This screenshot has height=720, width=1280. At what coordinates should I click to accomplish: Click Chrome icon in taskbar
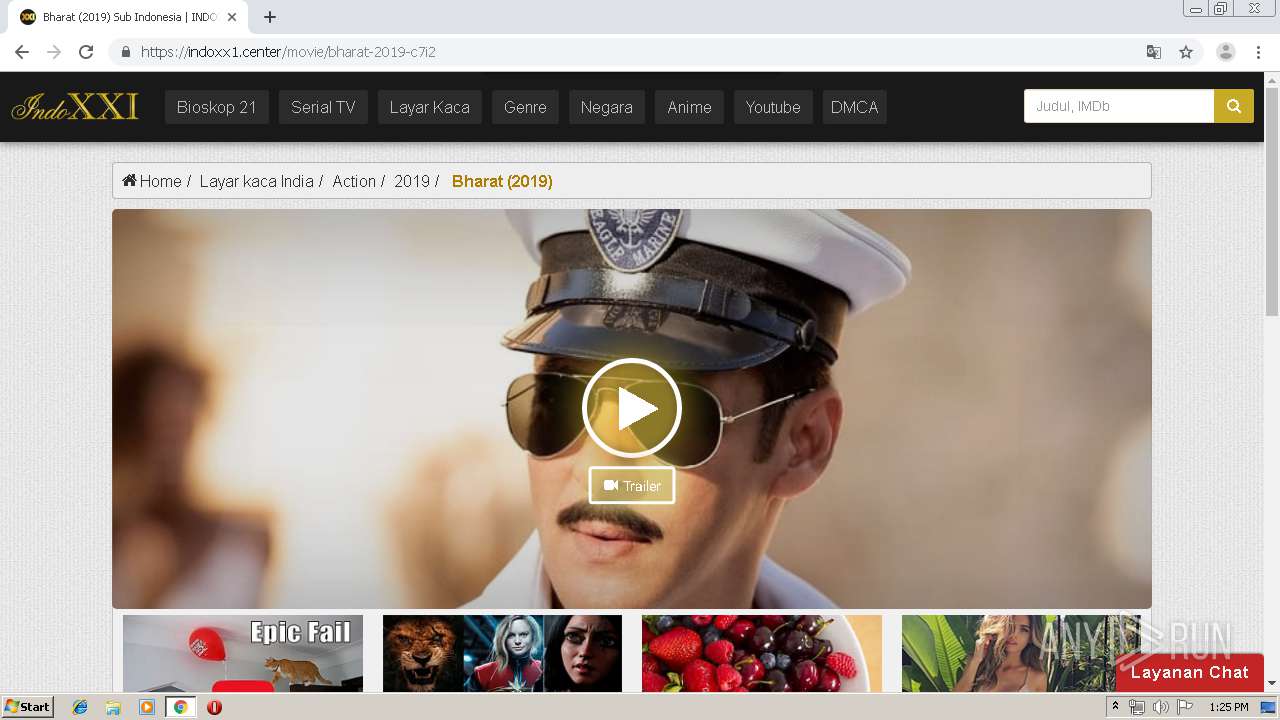[180, 707]
